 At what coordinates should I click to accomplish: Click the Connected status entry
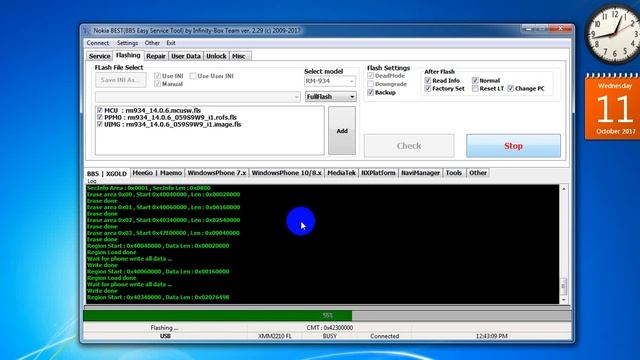coord(384,336)
